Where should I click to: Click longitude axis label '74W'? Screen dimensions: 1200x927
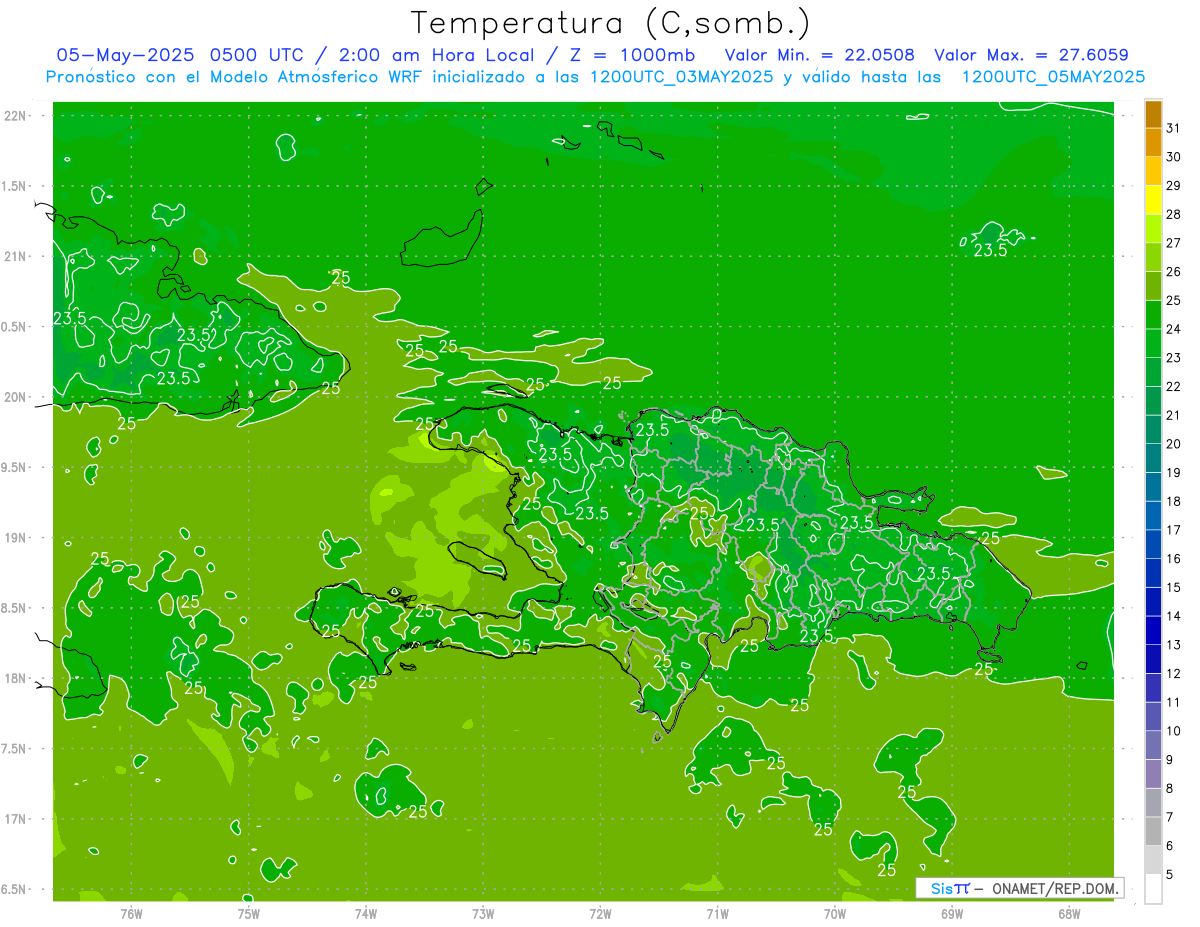point(366,914)
